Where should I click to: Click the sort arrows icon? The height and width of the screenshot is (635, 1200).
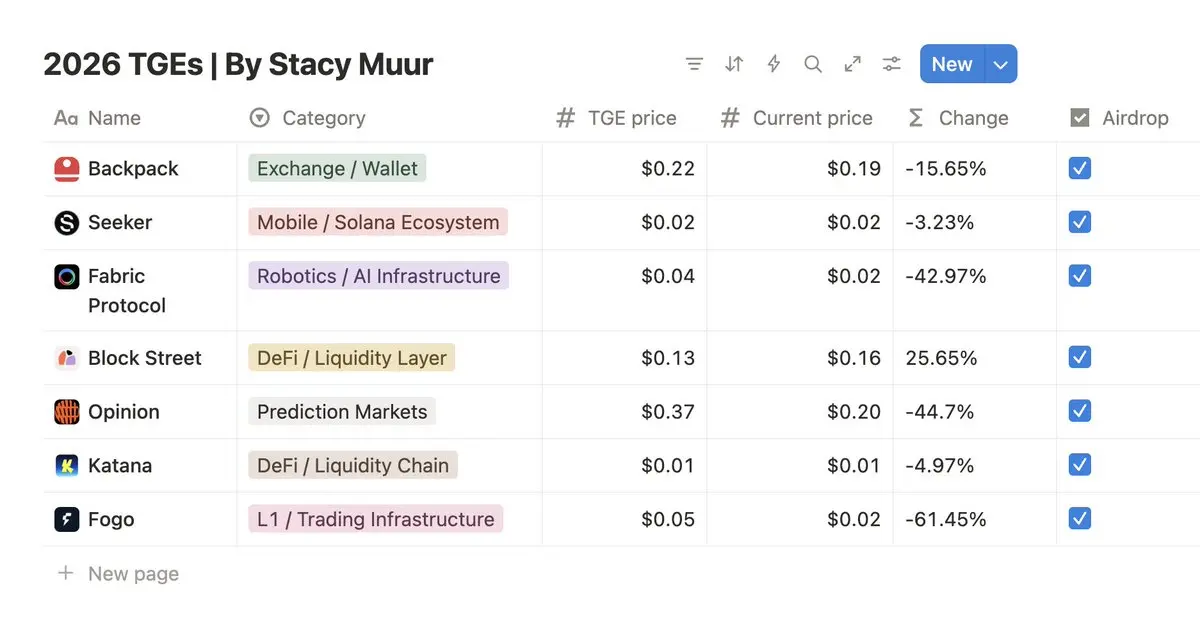click(x=734, y=64)
